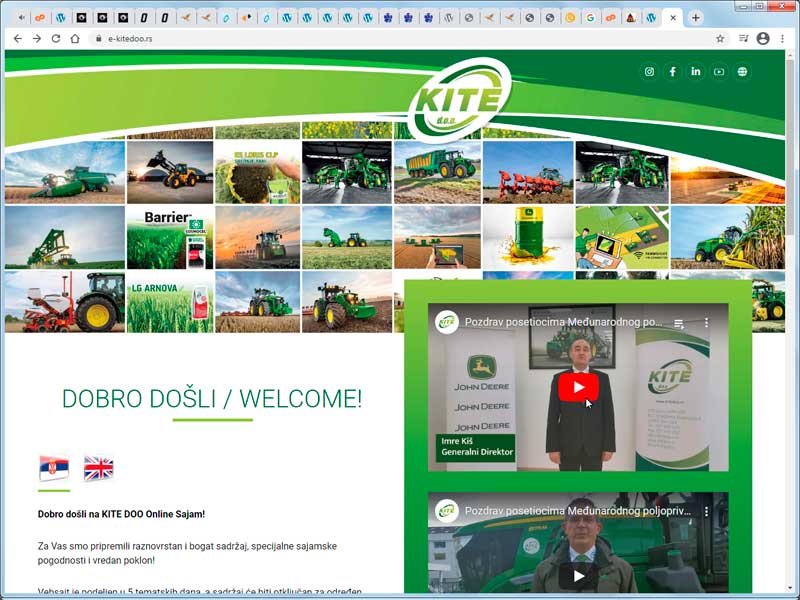Viewport: 800px width, 600px height.
Task: Play the Imre Kiš greeting video
Action: click(578, 387)
